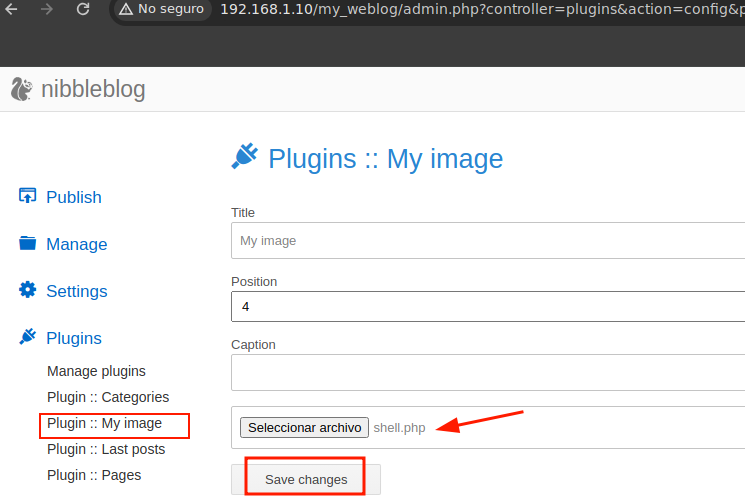745x498 pixels.
Task: Click the Seleccionar archivo file button
Action: [304, 428]
